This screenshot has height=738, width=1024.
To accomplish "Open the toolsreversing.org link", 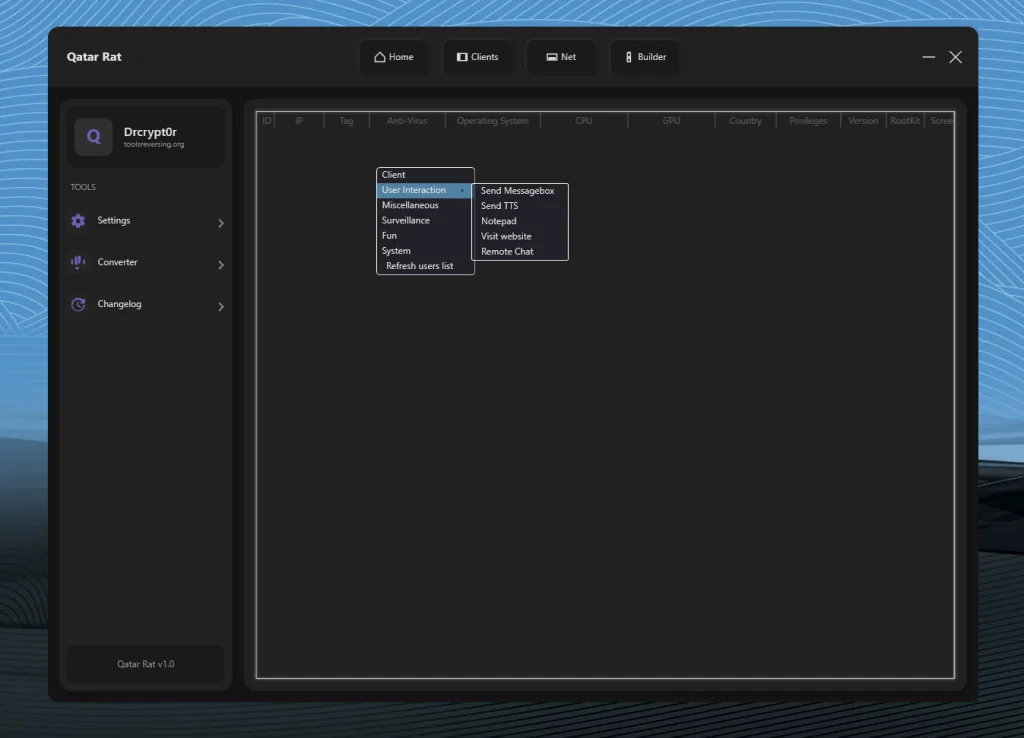I will (154, 145).
